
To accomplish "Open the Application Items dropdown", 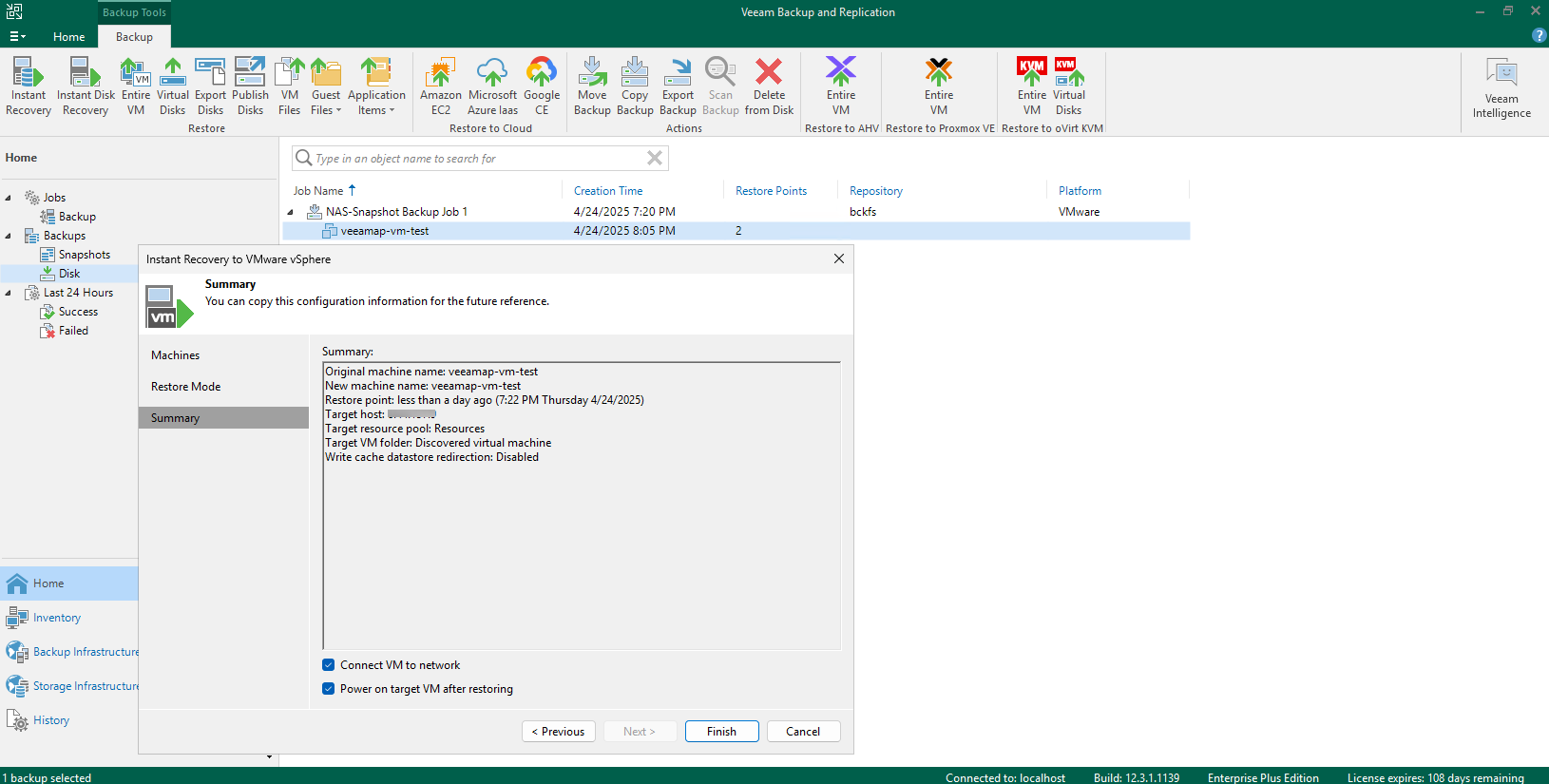I will (x=376, y=86).
